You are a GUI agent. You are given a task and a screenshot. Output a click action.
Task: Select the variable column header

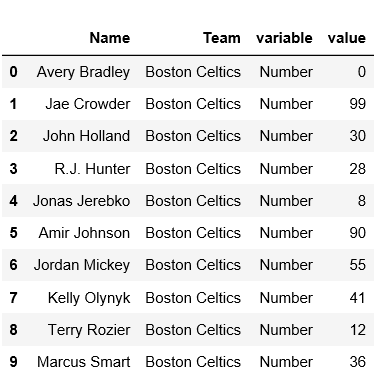284,38
